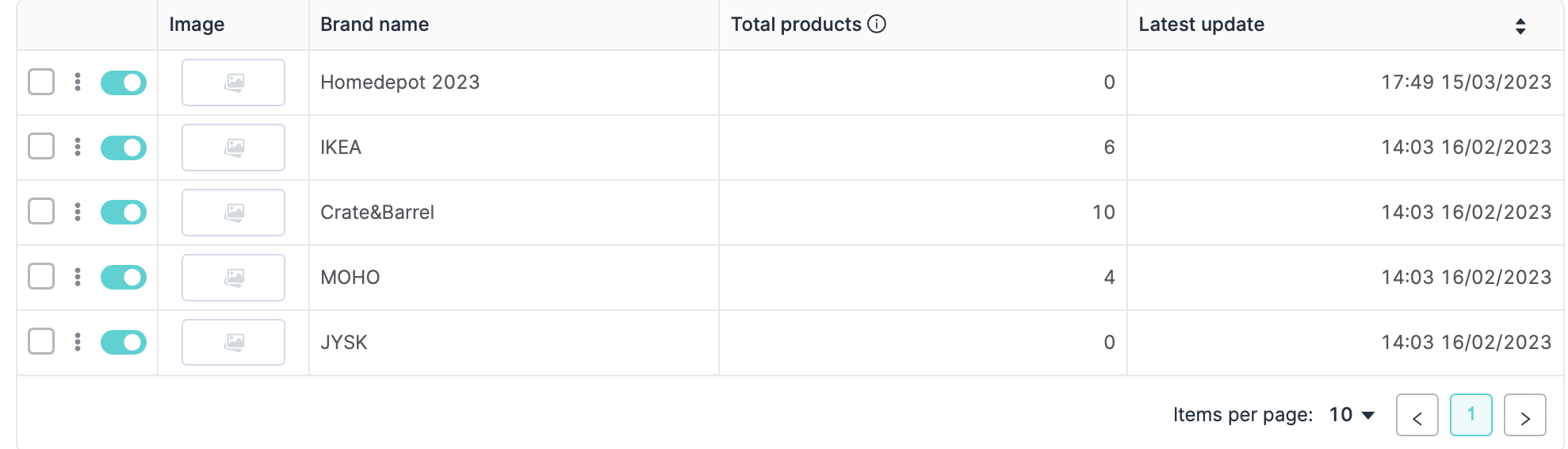
Task: Turn off the Crate&Barrel toggle switch
Action: [124, 213]
